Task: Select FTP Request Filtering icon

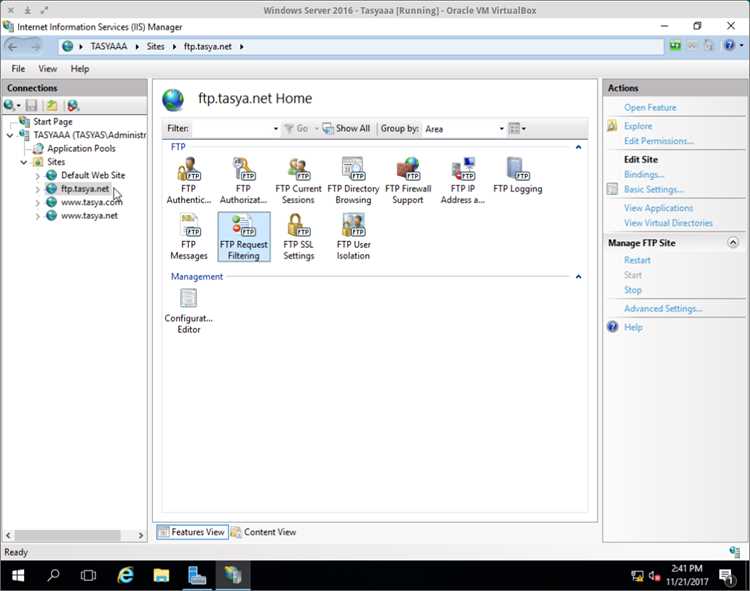Action: [243, 237]
